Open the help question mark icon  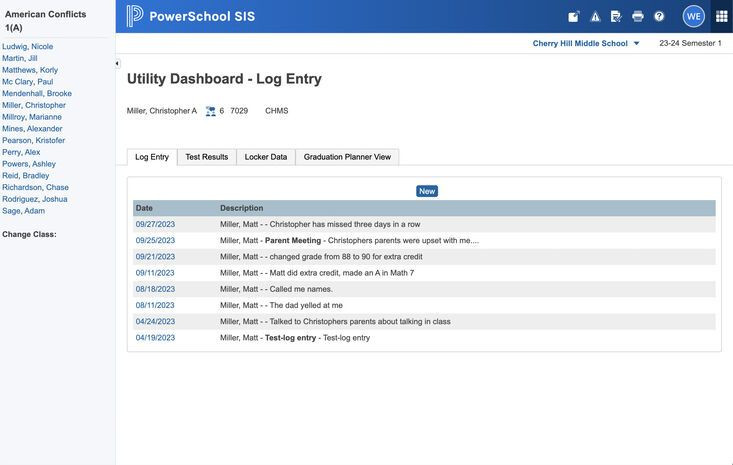click(659, 16)
